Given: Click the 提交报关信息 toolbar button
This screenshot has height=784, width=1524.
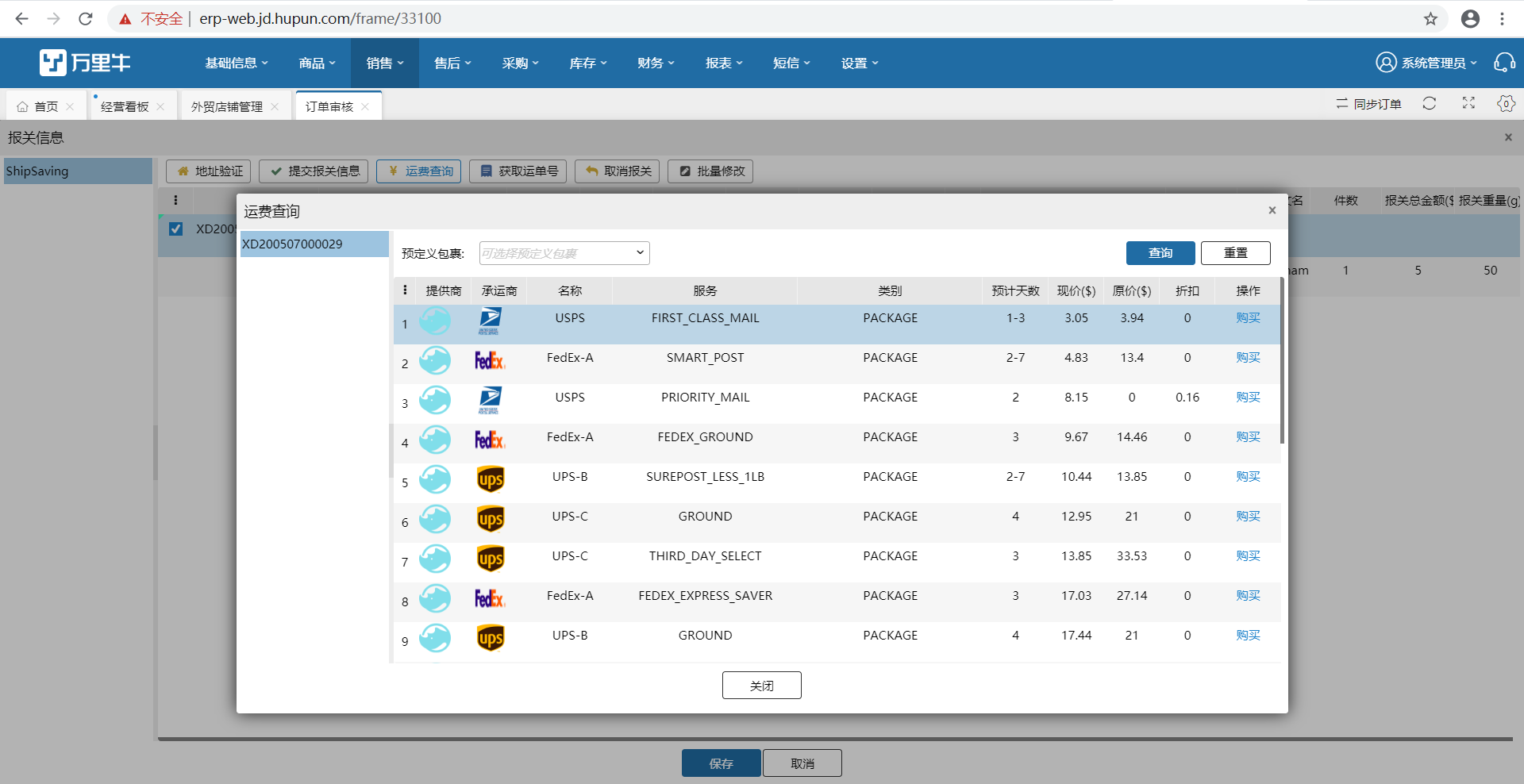Looking at the screenshot, I should coord(314,171).
